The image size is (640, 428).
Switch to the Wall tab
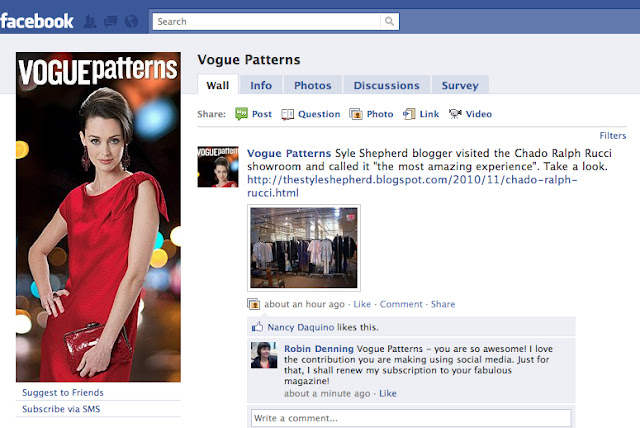[x=218, y=85]
